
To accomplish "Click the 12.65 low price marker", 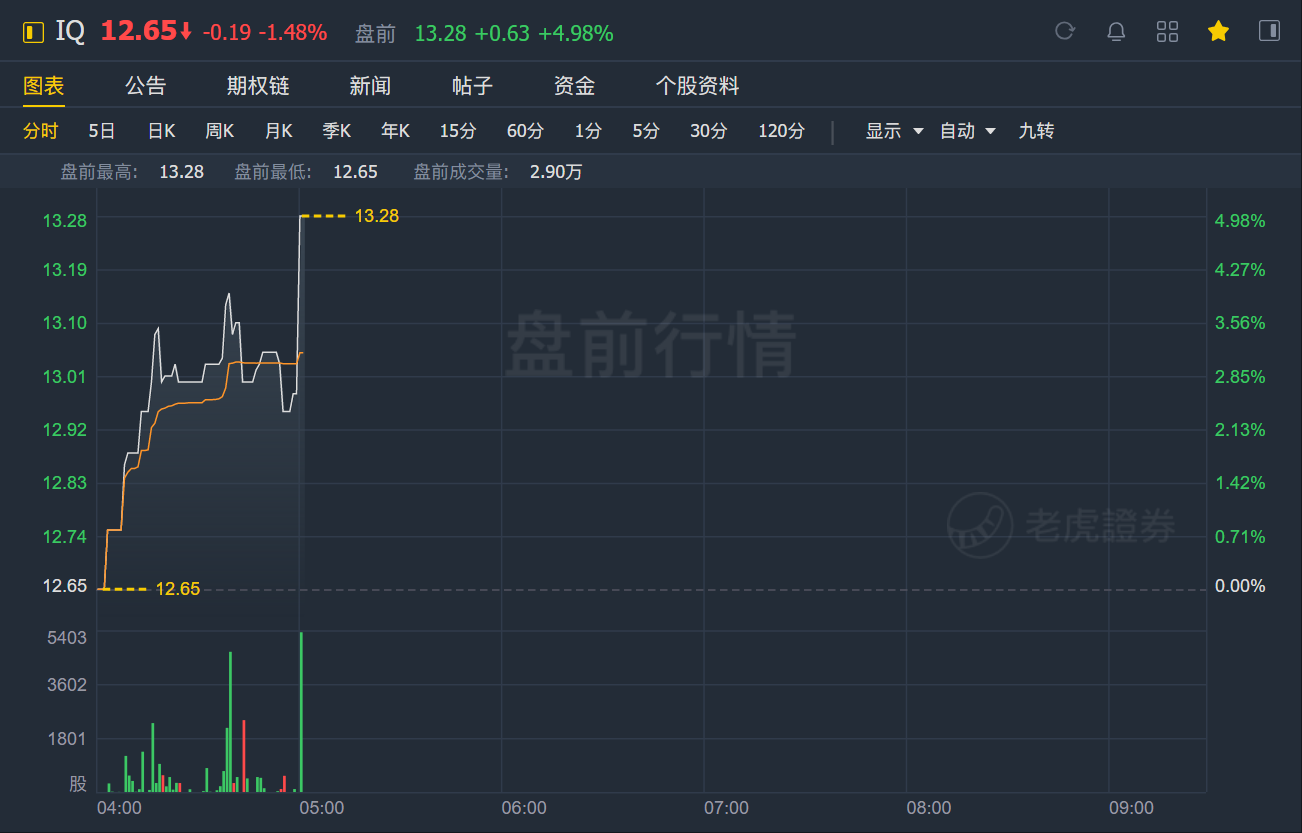I will pos(178,589).
